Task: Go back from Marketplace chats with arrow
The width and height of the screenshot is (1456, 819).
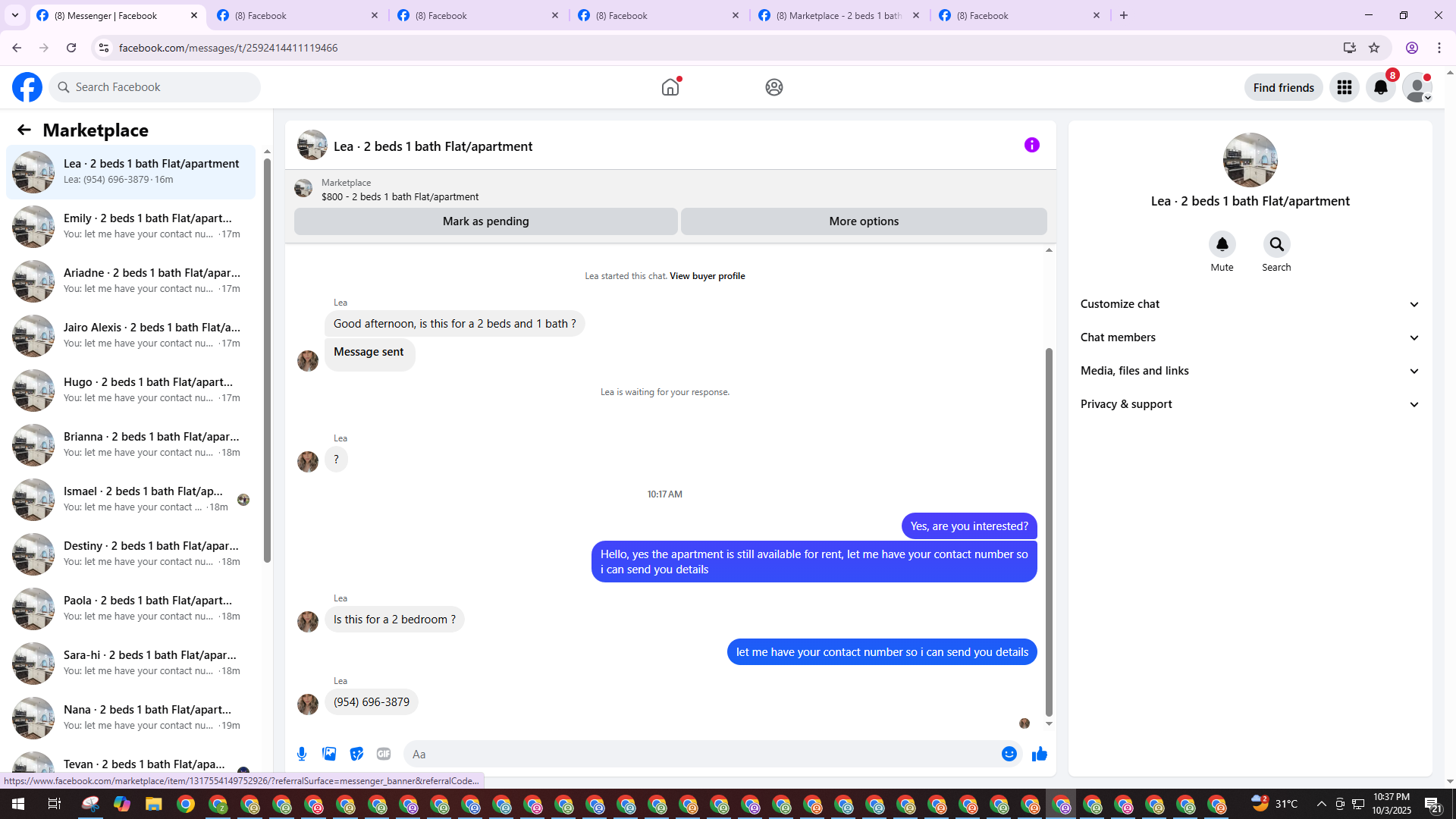Action: coord(24,130)
